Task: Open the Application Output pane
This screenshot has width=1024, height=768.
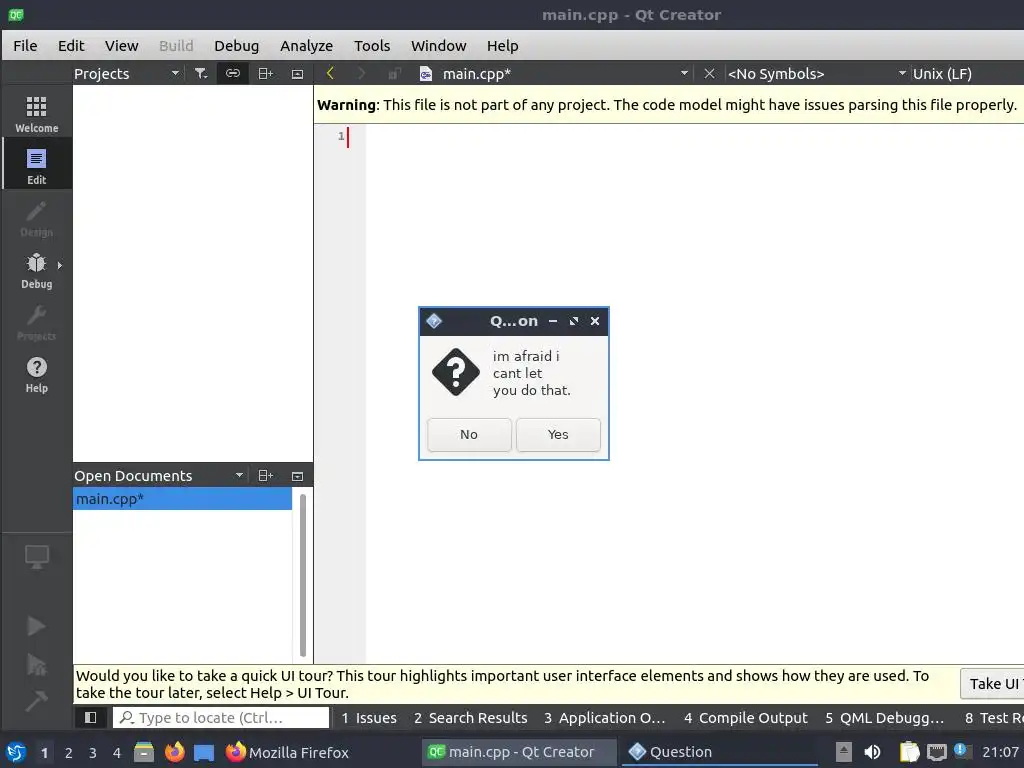Action: [605, 718]
